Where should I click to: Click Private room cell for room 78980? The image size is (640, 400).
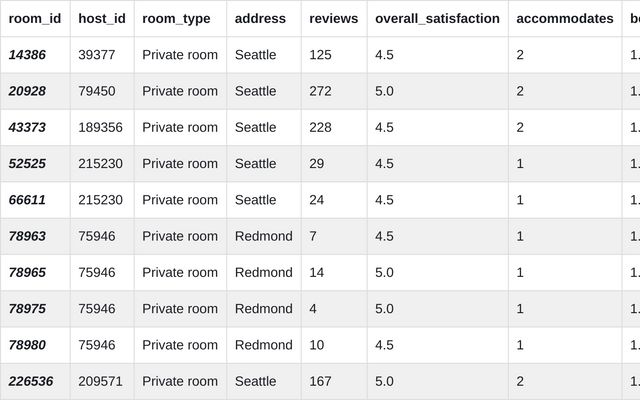[x=180, y=345]
